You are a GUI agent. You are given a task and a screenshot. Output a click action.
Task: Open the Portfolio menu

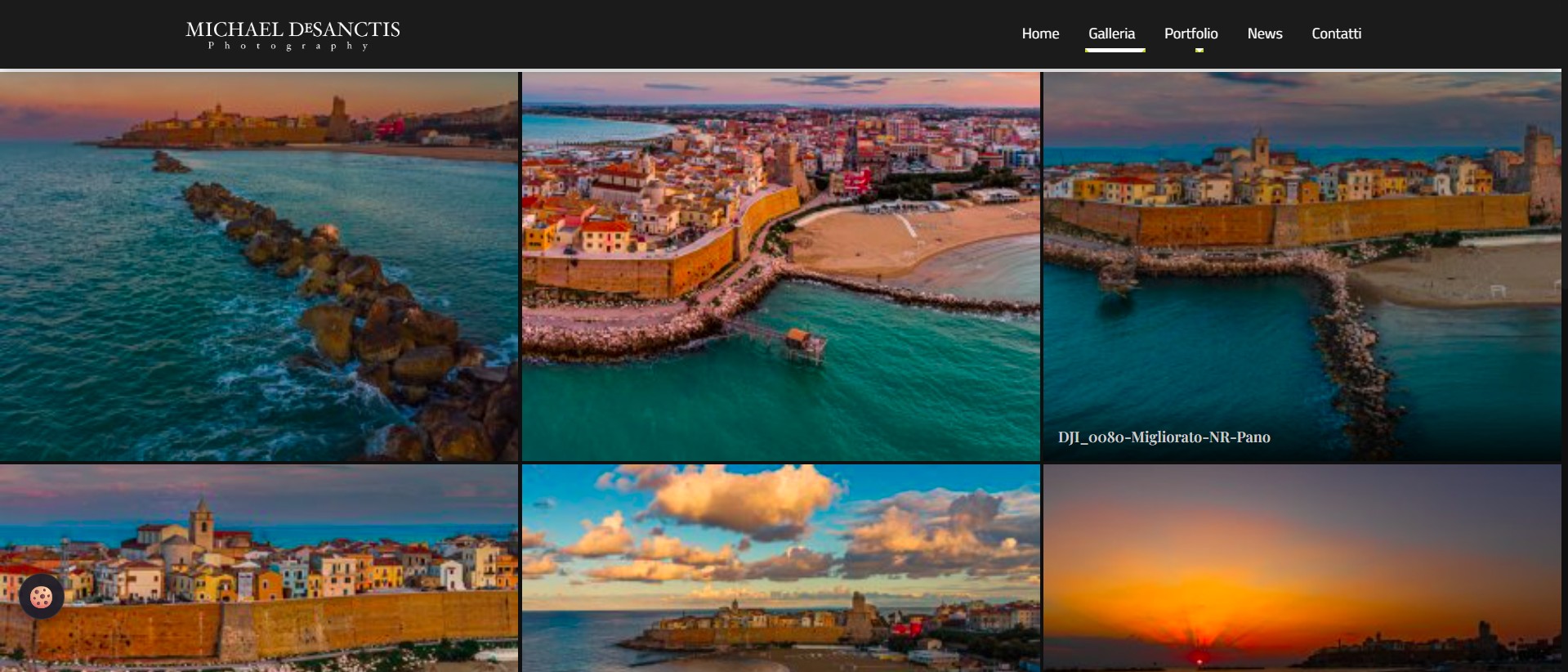point(1191,34)
